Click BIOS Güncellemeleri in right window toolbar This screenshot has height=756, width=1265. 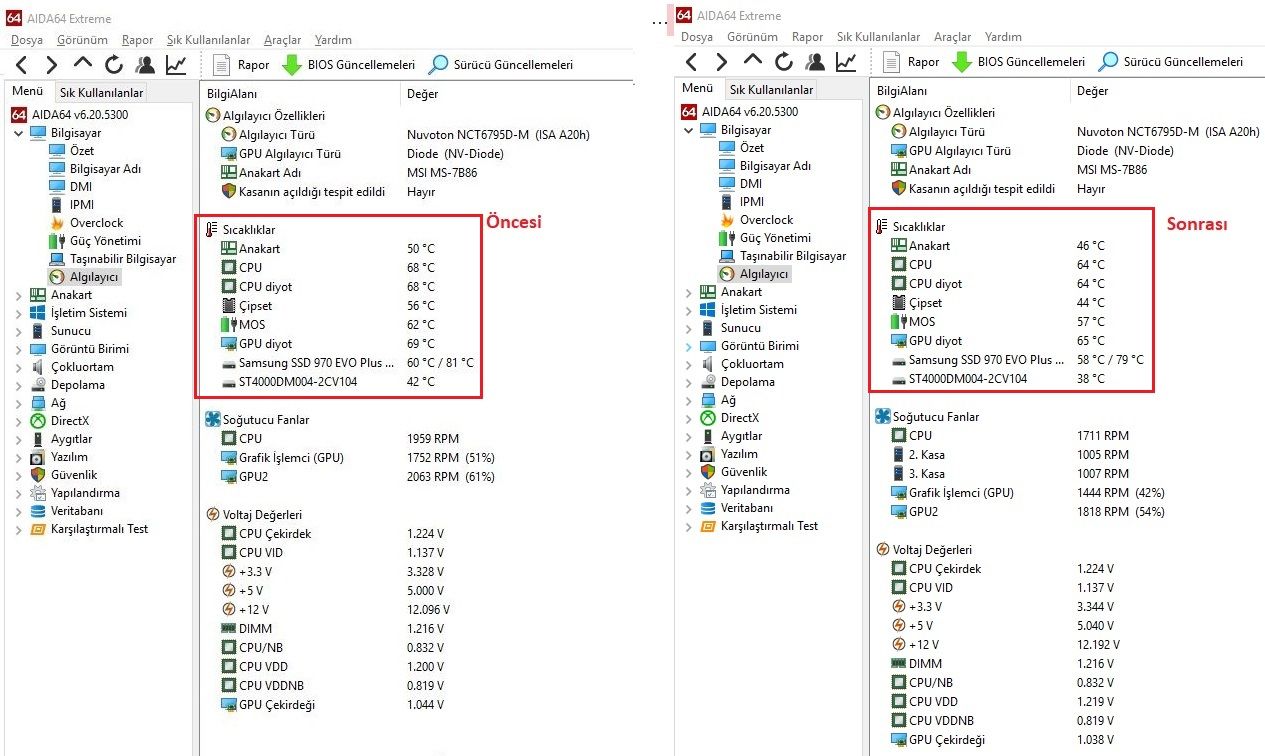pyautogui.click(x=1018, y=62)
